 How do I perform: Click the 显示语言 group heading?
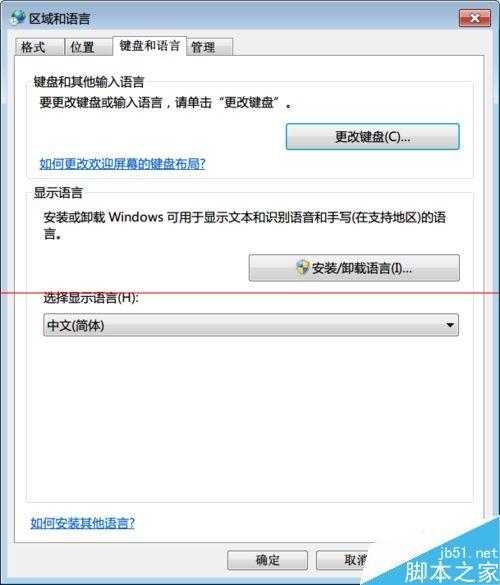(x=58, y=193)
